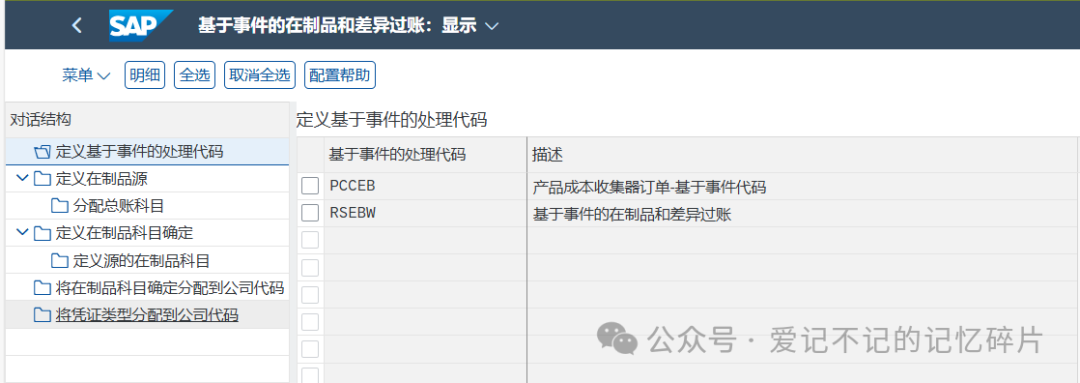The width and height of the screenshot is (1080, 383).
Task: Click the 对话结构 panel header
Action: click(x=147, y=120)
